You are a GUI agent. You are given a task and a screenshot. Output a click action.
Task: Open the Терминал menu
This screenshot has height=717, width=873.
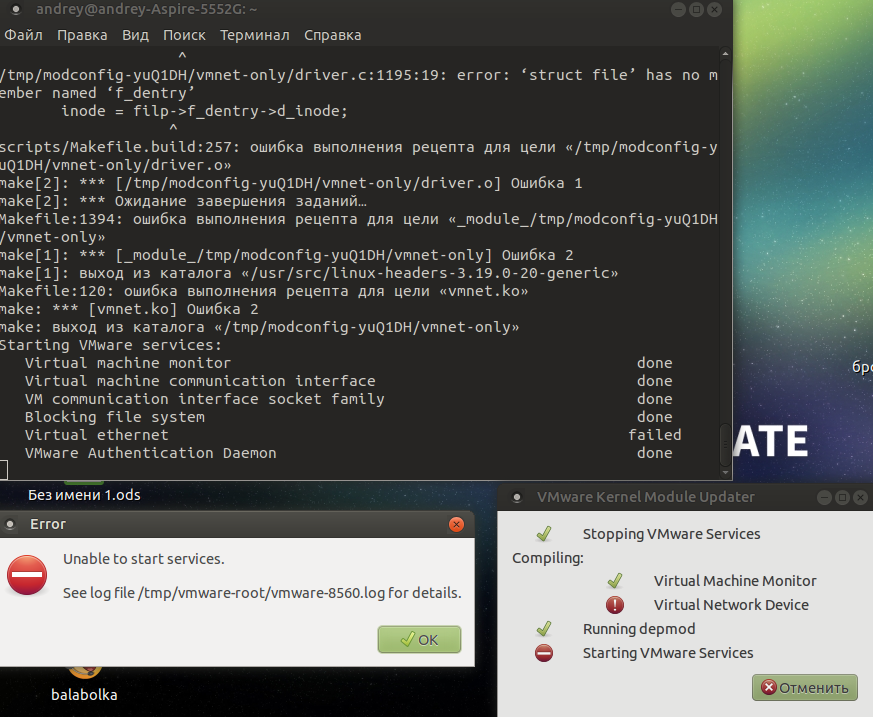coord(254,35)
